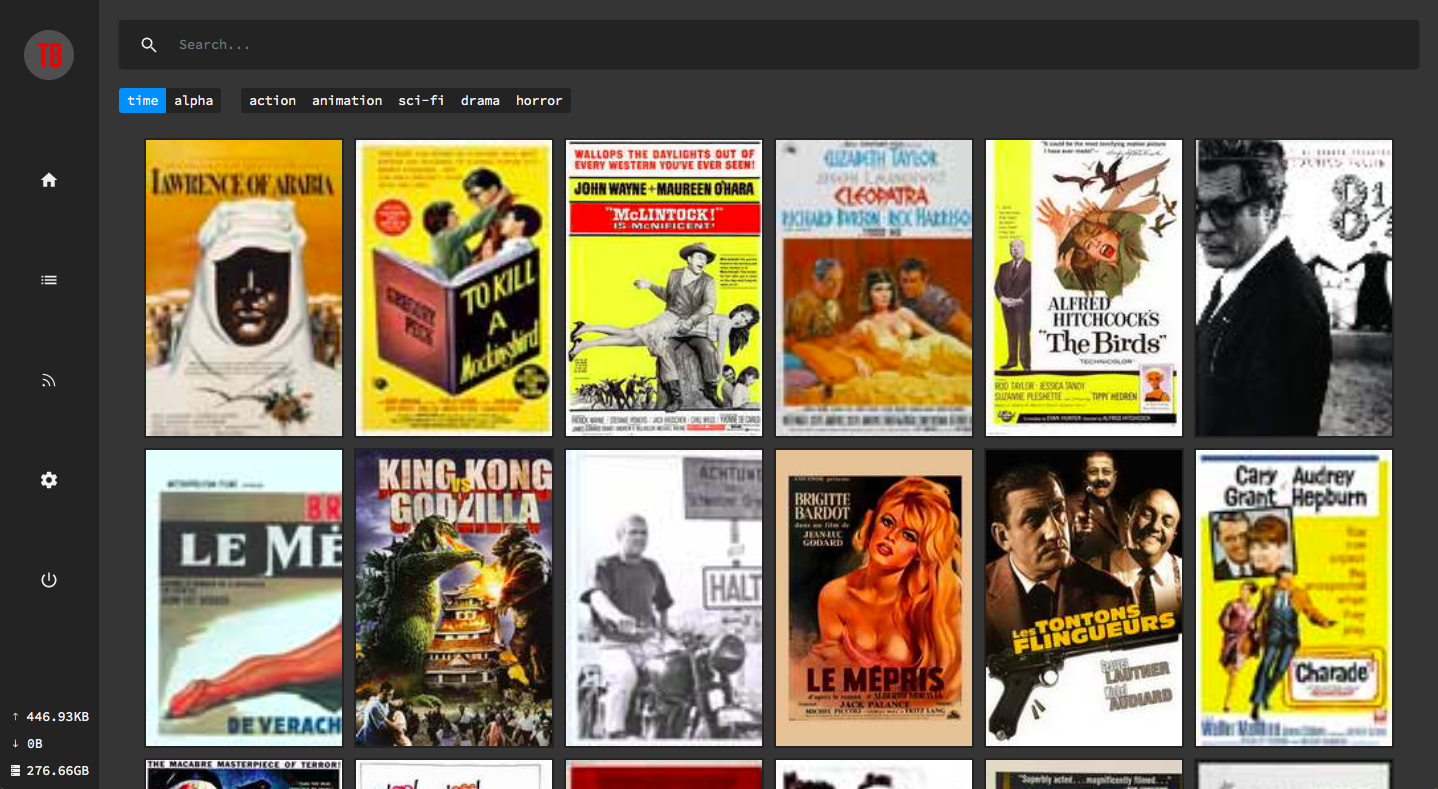
Task: Click the power icon in sidebar
Action: (x=49, y=580)
